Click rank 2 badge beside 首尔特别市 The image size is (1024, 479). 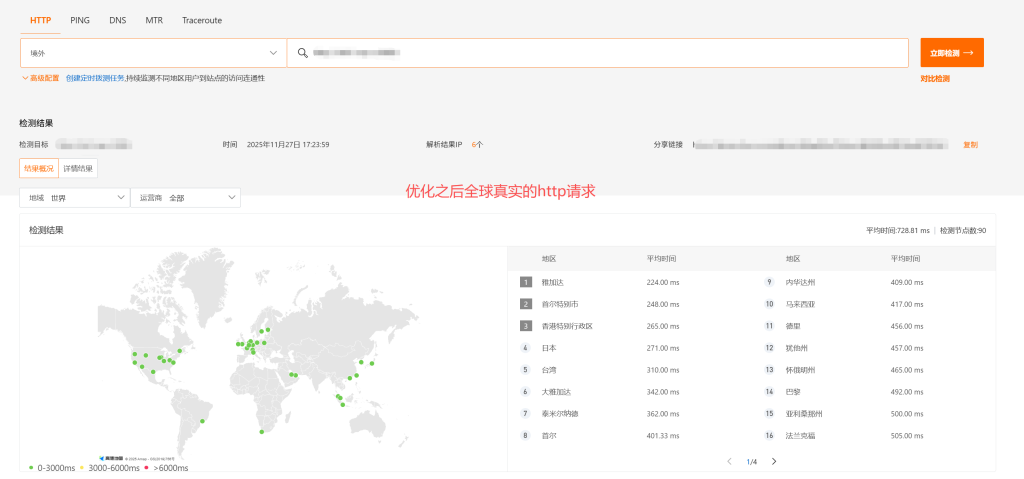click(526, 304)
